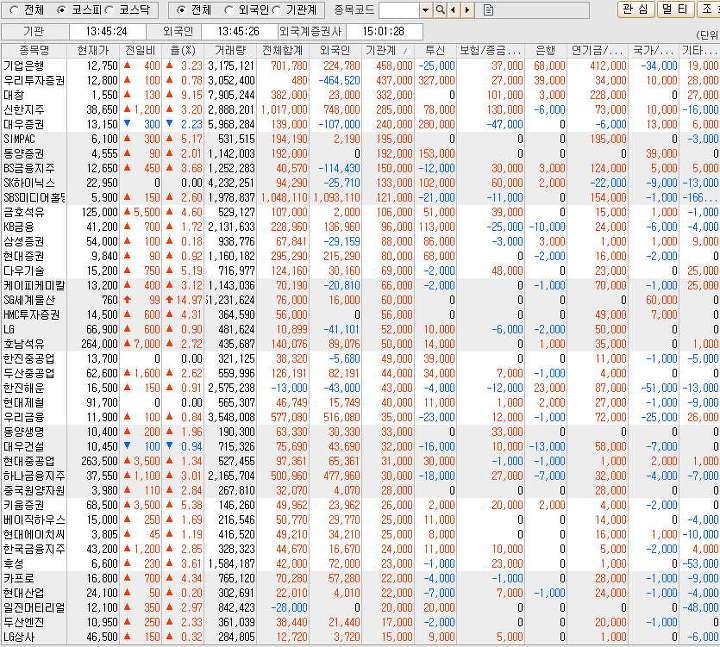720x647 pixels.
Task: Select the 기업은행 stock row name
Action: pyautogui.click(x=23, y=66)
